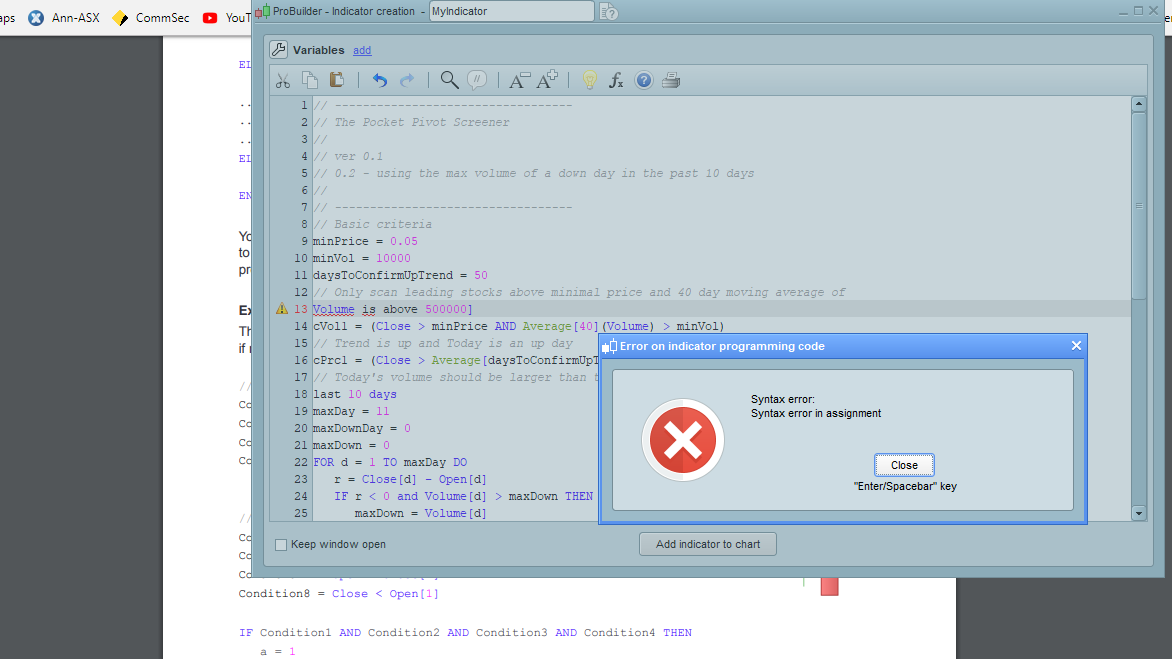Click the large red error X icon

(682, 440)
